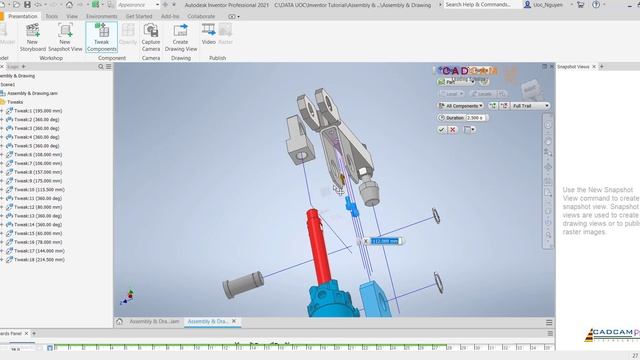This screenshot has width=640, height=360.
Task: Open the Full Trail dropdown
Action: [531, 106]
